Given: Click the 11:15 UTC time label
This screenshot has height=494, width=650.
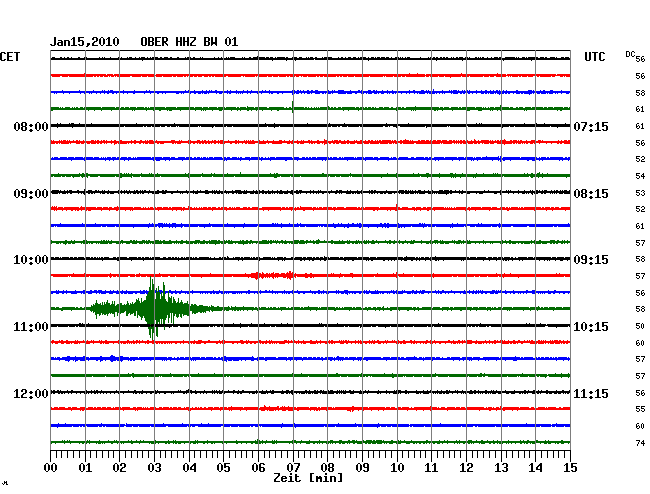Looking at the screenshot, I should click(591, 393).
